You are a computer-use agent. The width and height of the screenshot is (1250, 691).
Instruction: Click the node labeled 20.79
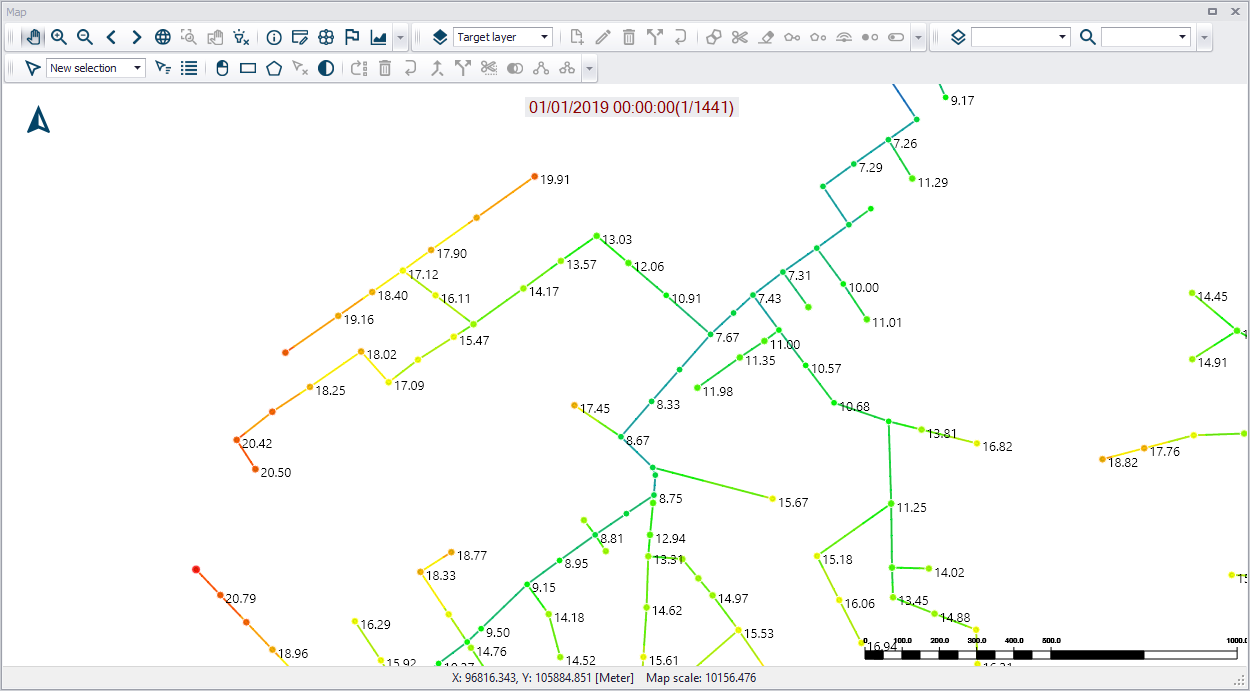[x=220, y=595]
